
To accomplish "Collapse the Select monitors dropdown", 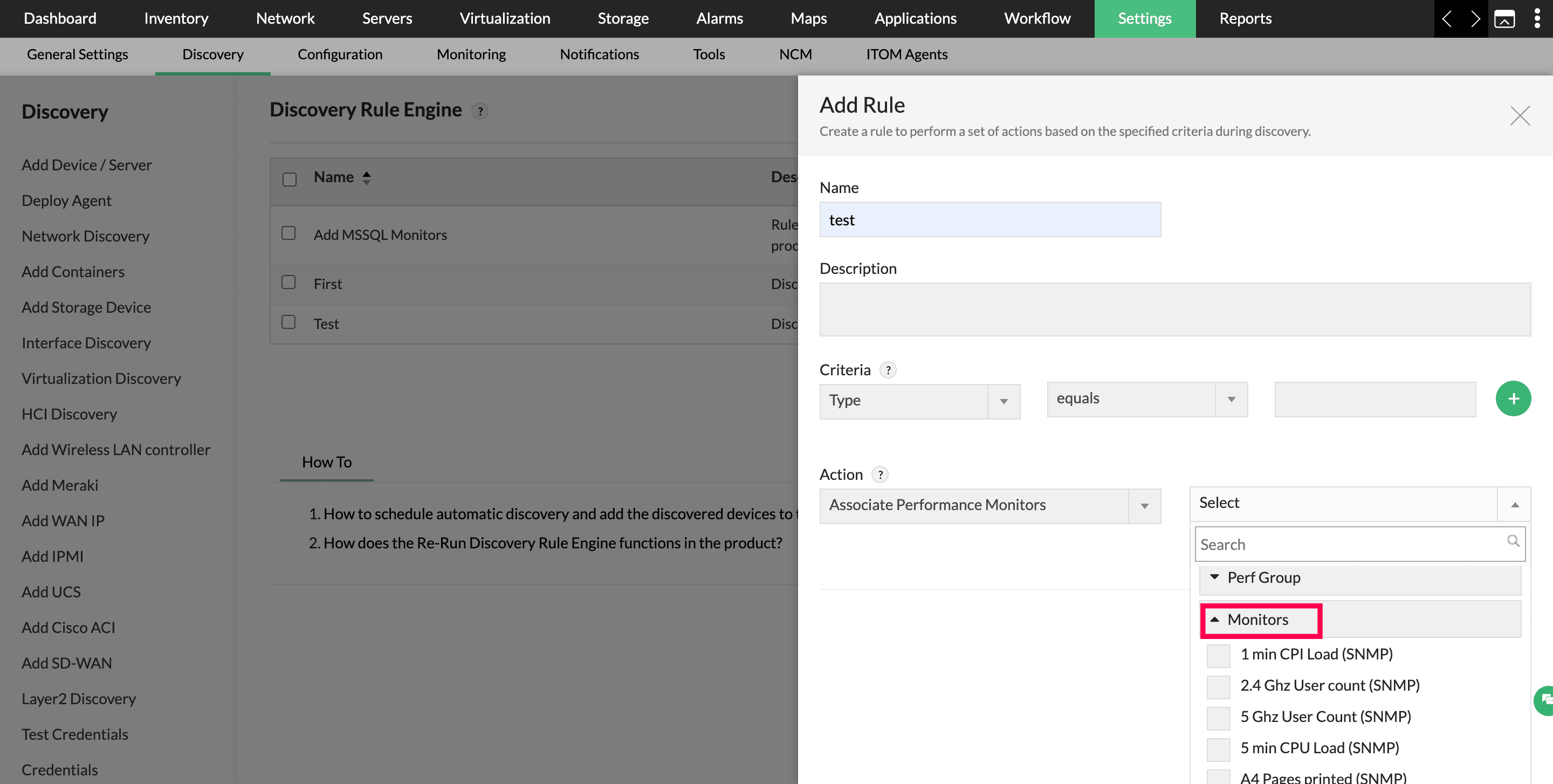I will pos(1359,504).
